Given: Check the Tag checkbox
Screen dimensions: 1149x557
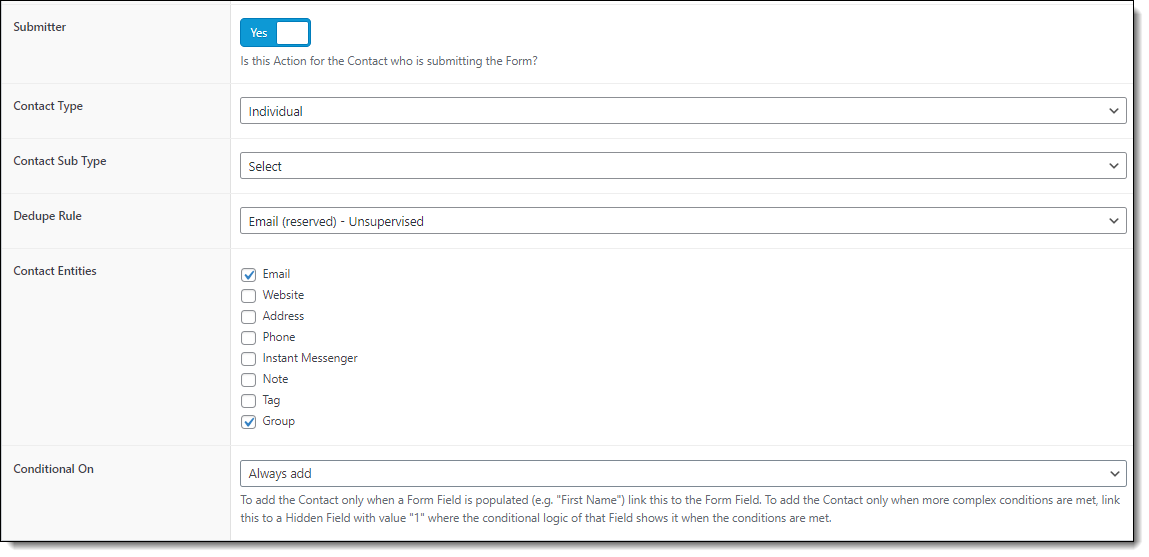Looking at the screenshot, I should (248, 401).
